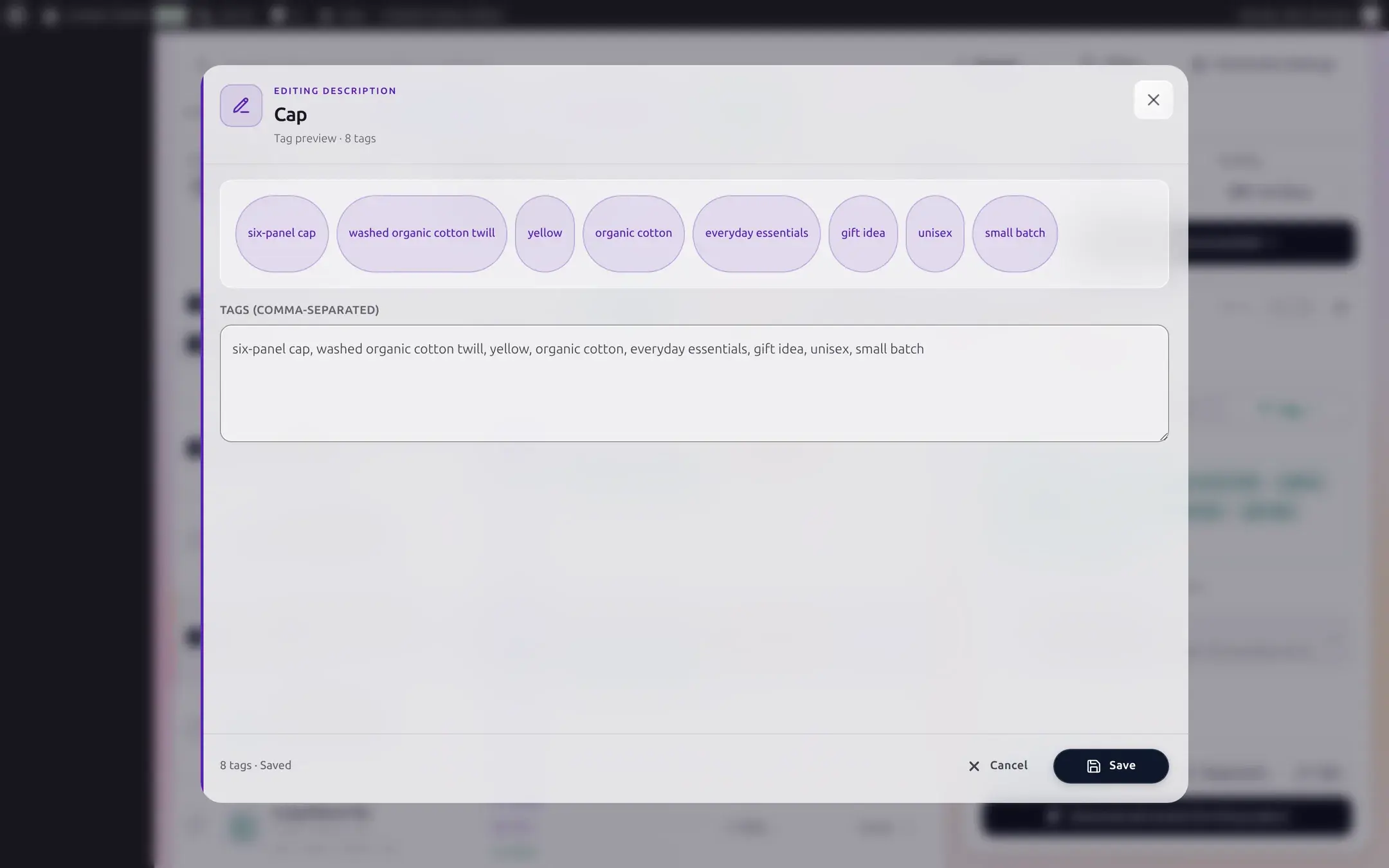The width and height of the screenshot is (1389, 868).
Task: Save the tag changes
Action: pyautogui.click(x=1111, y=766)
